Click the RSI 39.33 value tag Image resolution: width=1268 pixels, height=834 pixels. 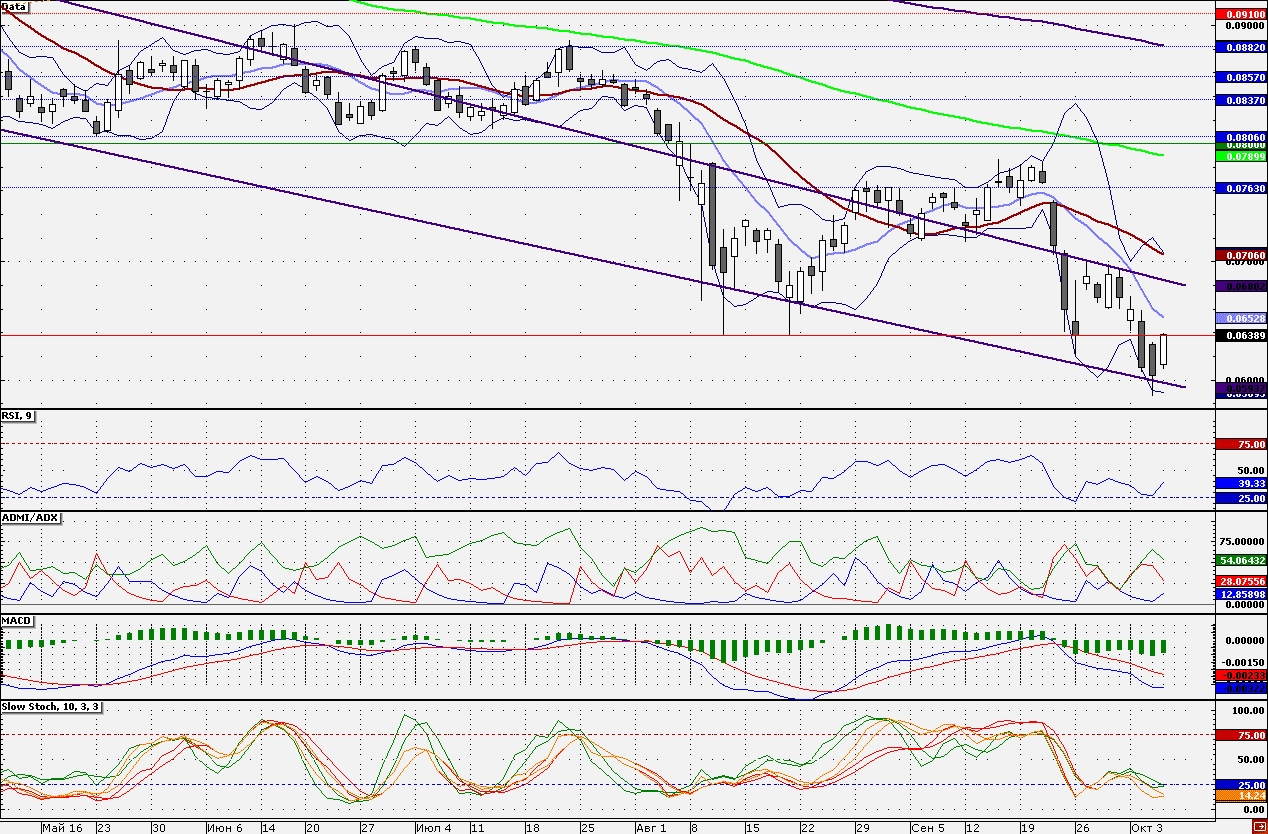pos(1239,483)
